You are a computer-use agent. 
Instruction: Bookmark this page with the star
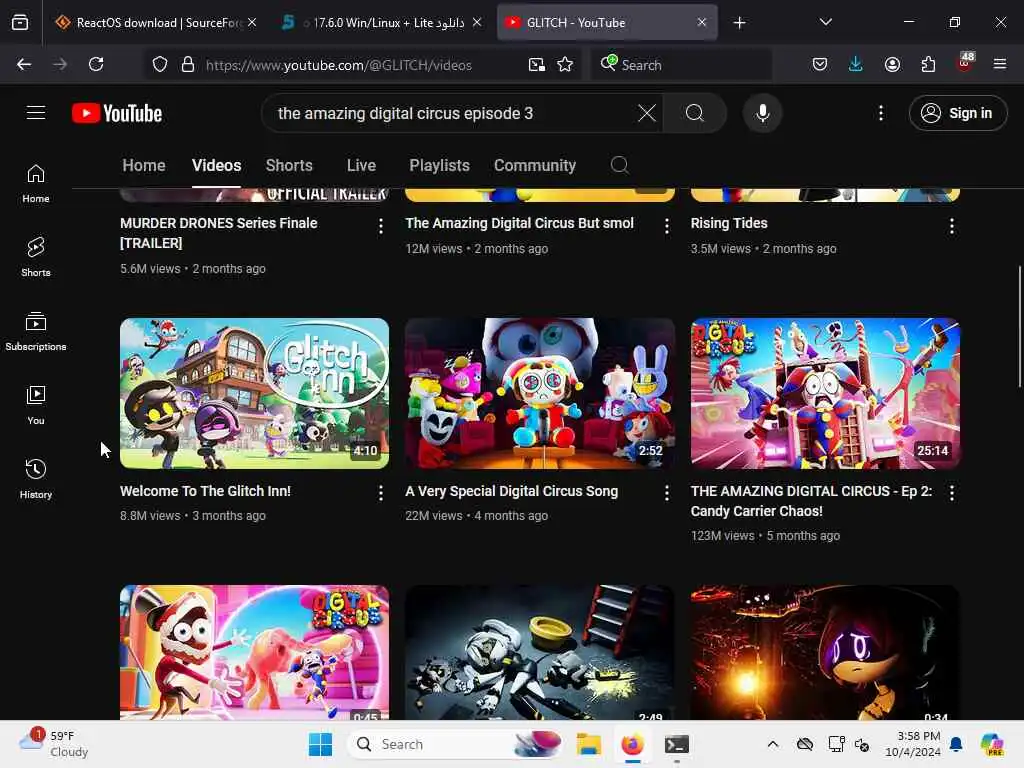565,65
